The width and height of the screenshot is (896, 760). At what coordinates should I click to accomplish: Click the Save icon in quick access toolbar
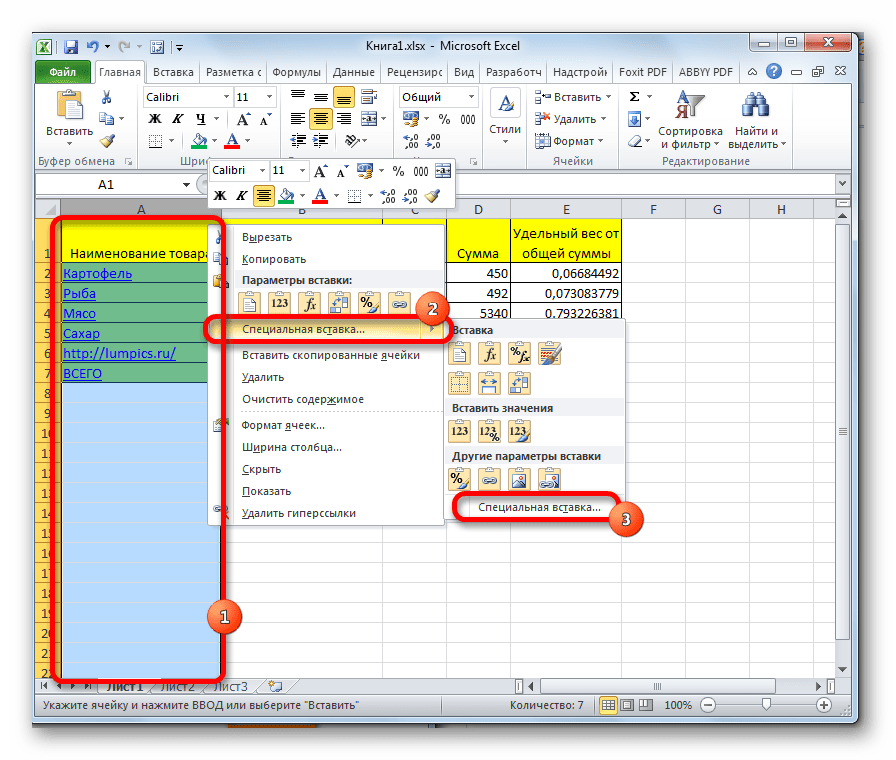point(71,46)
